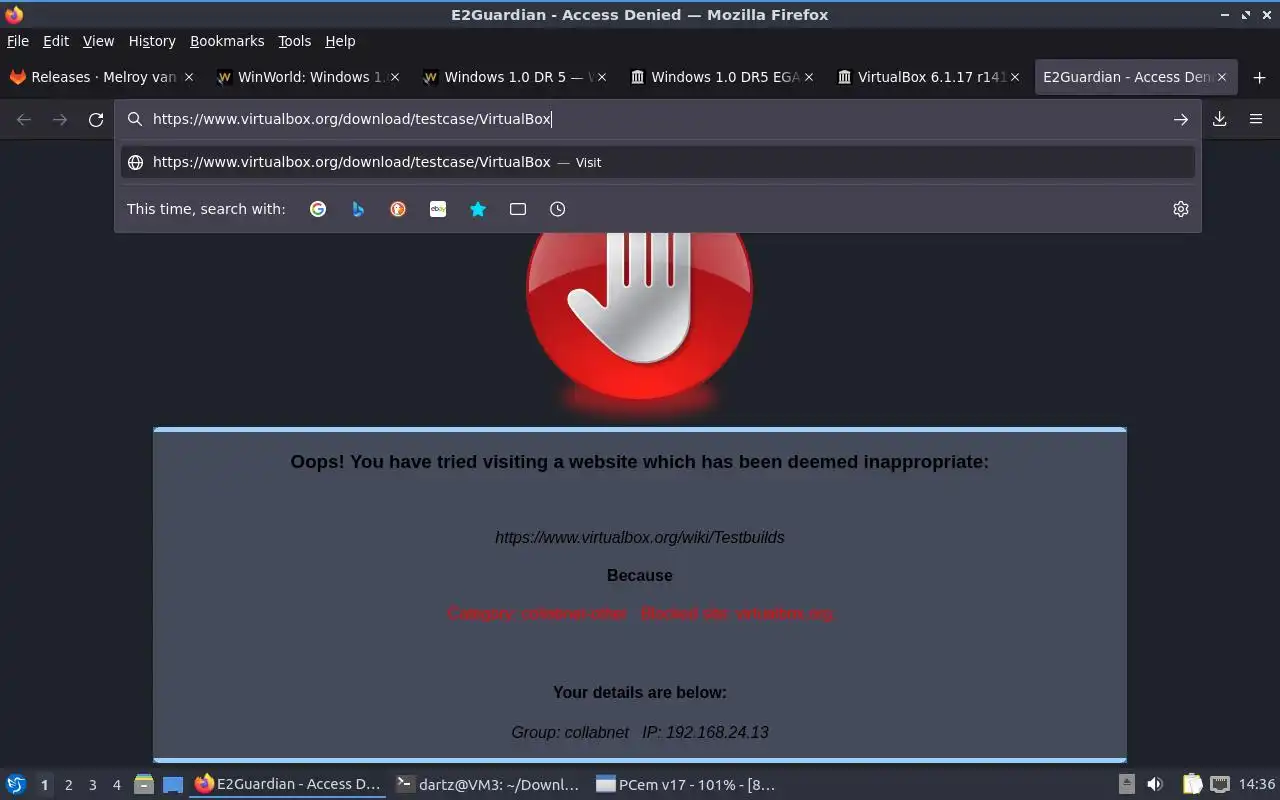Close the Windows 1.0 DR 5 tab

pos(601,77)
